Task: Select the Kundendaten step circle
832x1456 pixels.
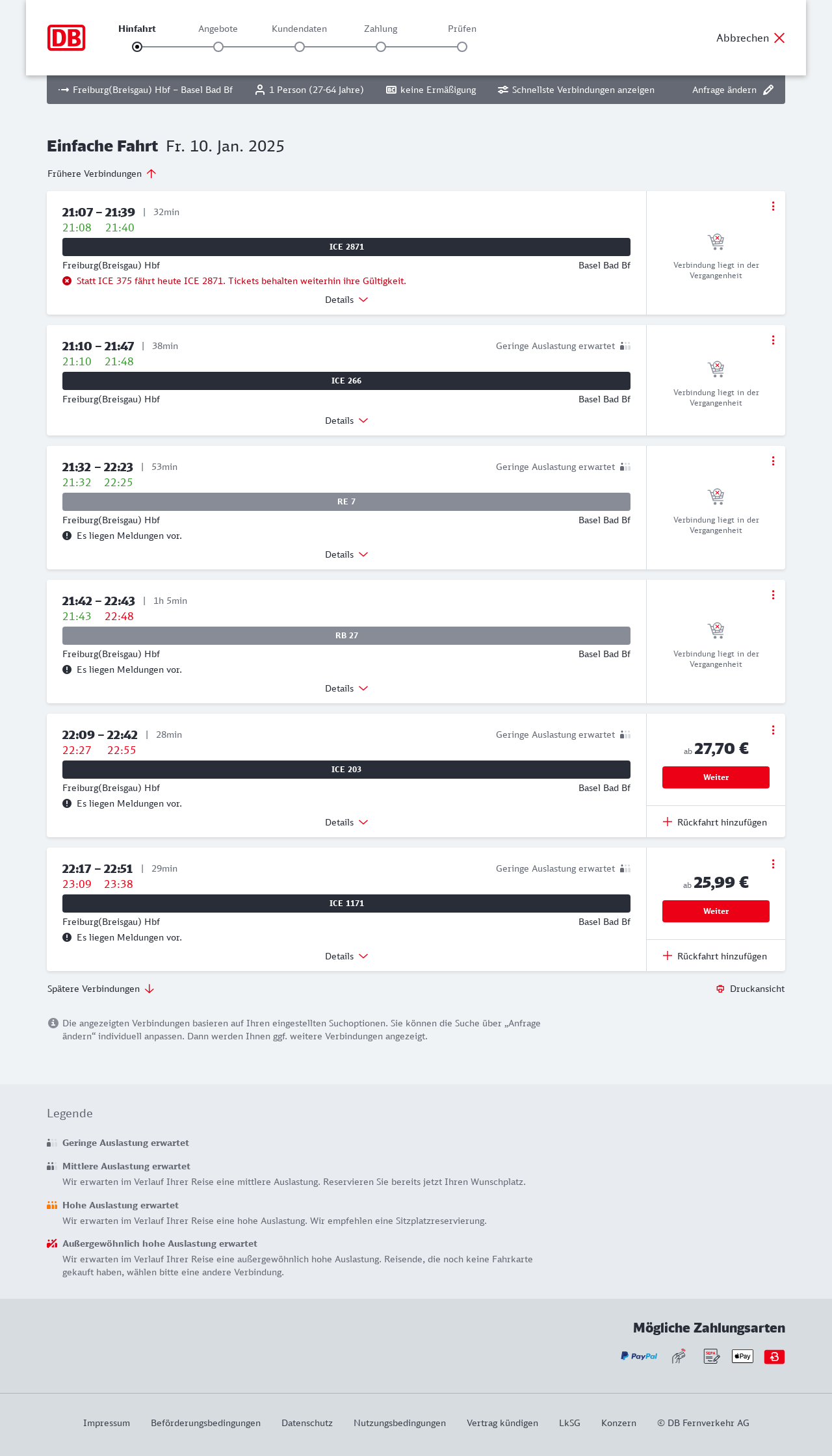Action: 300,47
